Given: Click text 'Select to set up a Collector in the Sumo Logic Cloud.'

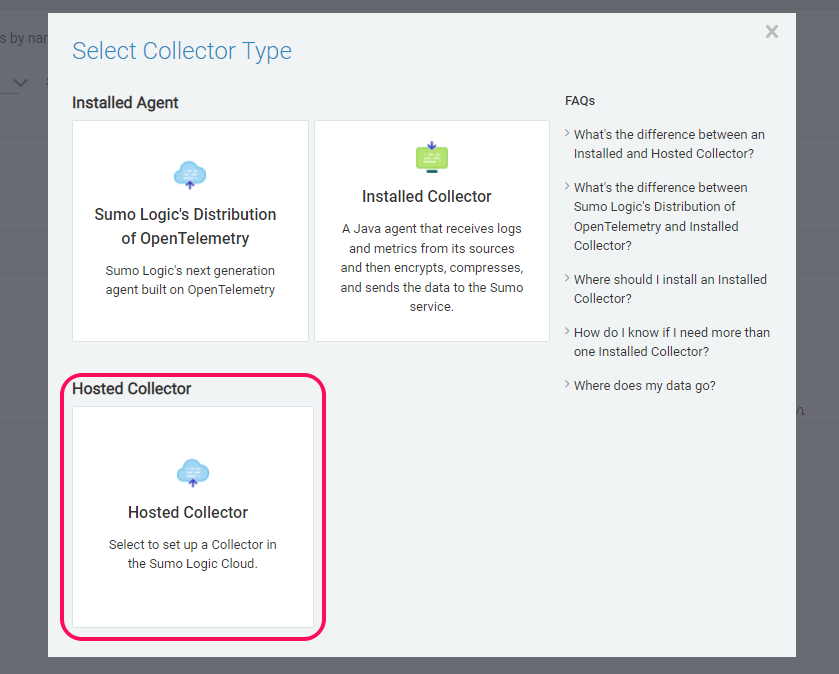Looking at the screenshot, I should tap(193, 554).
